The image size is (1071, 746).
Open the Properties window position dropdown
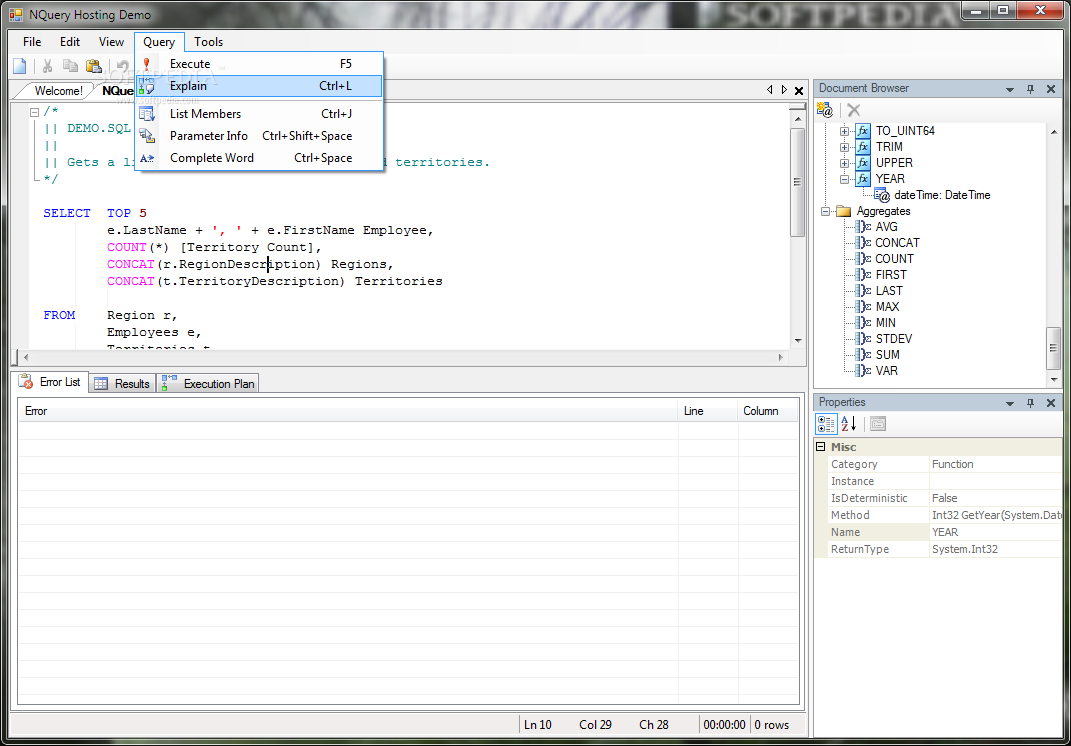click(1010, 404)
